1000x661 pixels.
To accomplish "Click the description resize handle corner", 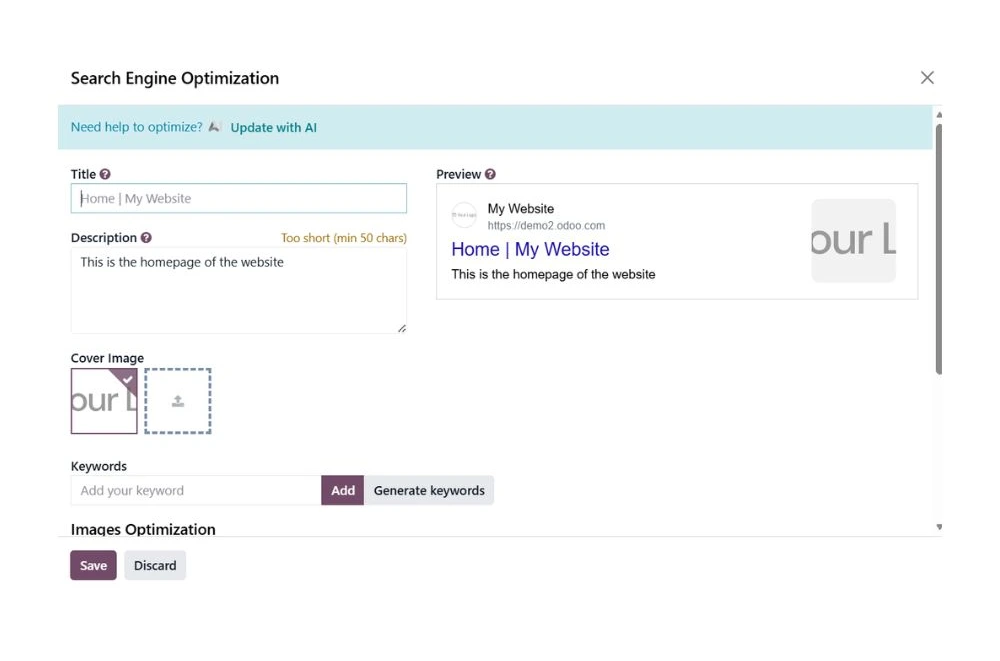I will [402, 329].
